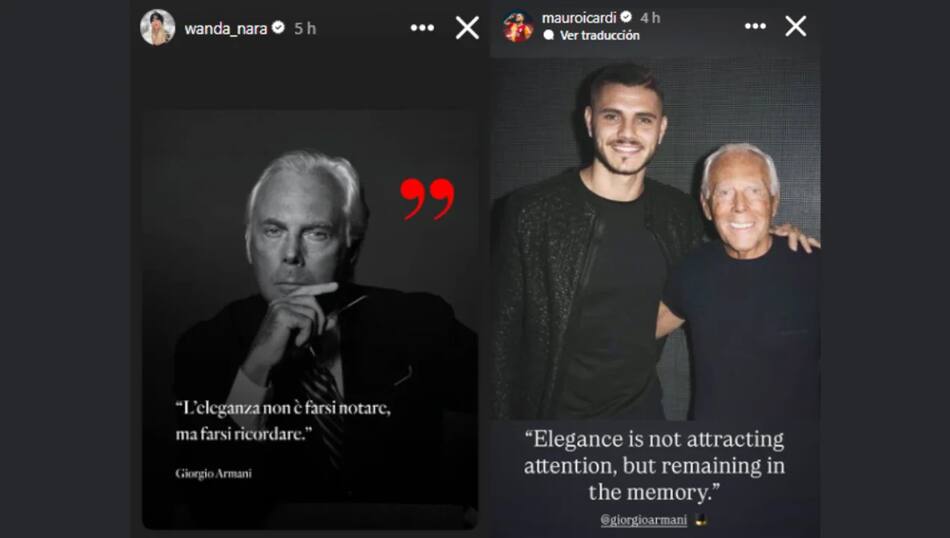Click the Italian elegance quote text

pos(283,420)
